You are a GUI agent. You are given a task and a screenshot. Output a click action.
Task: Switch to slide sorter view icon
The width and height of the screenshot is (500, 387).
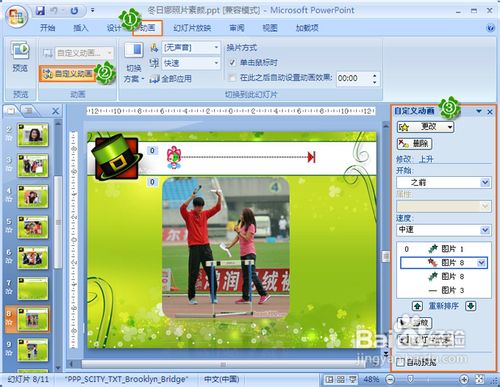[x=341, y=379]
